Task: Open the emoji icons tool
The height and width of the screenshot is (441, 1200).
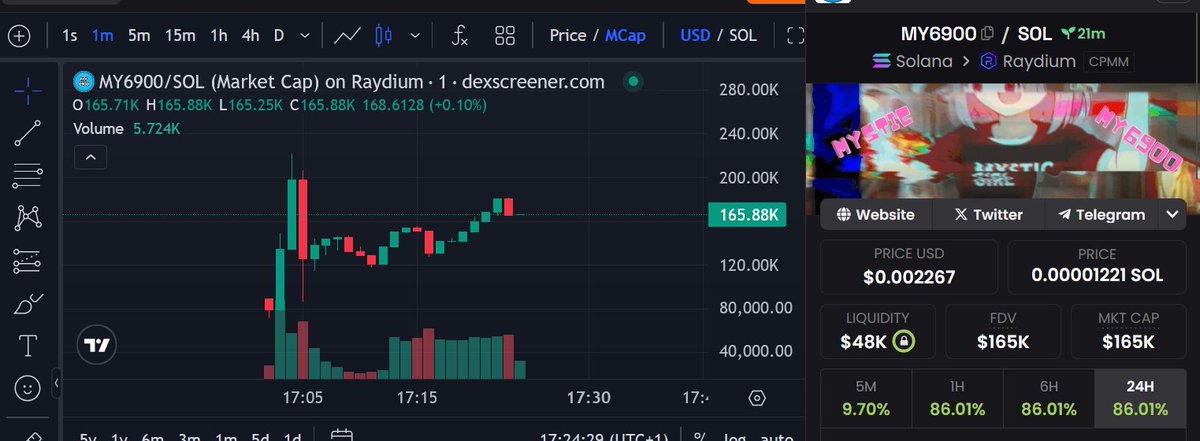Action: (27, 387)
